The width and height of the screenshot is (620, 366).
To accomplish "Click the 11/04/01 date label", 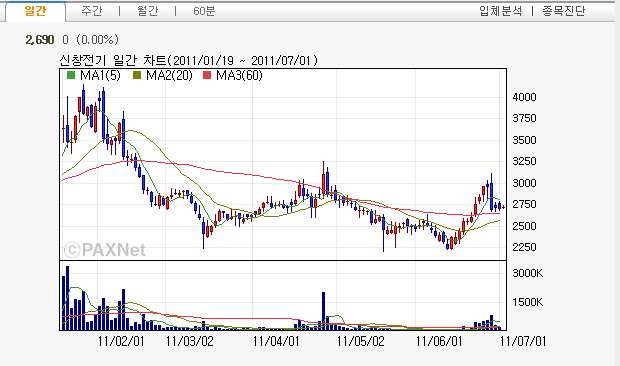I will pyautogui.click(x=276, y=341).
